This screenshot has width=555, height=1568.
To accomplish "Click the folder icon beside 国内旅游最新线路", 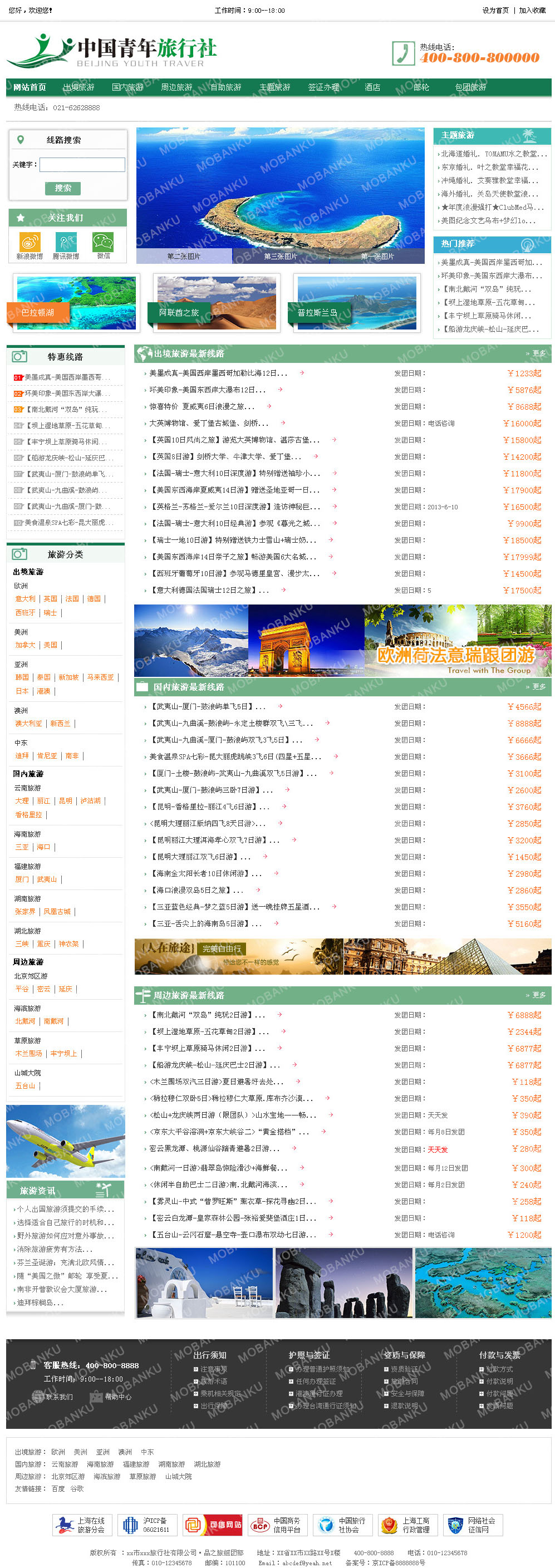I will coord(143,687).
